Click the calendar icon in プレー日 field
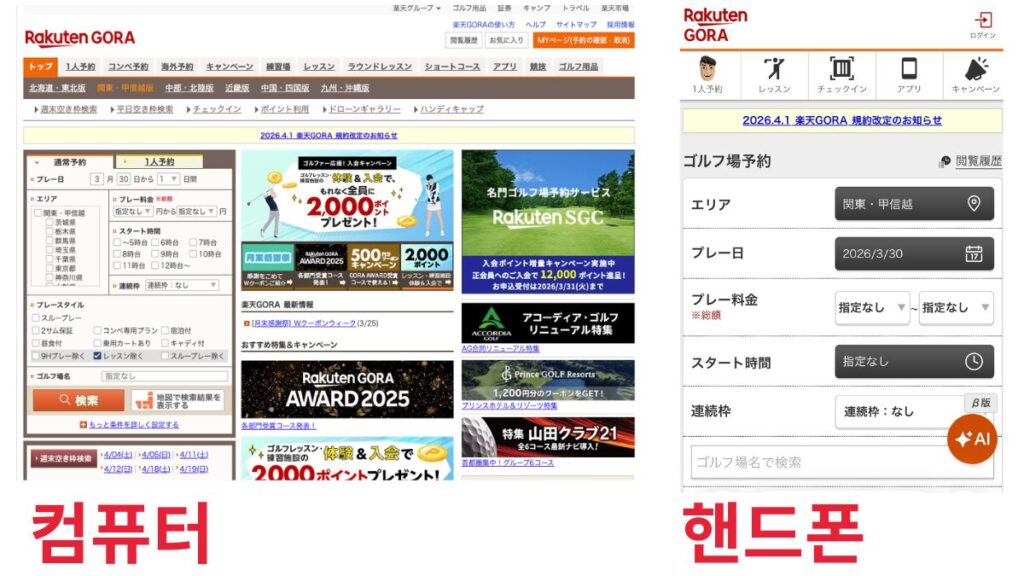This screenshot has width=1024, height=576. point(973,253)
